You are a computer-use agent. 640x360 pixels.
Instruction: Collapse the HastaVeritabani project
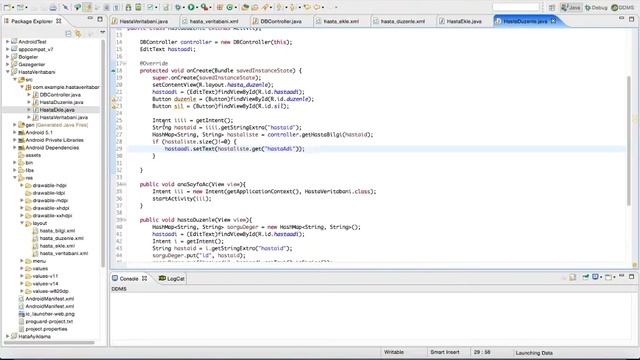click(x=7, y=72)
